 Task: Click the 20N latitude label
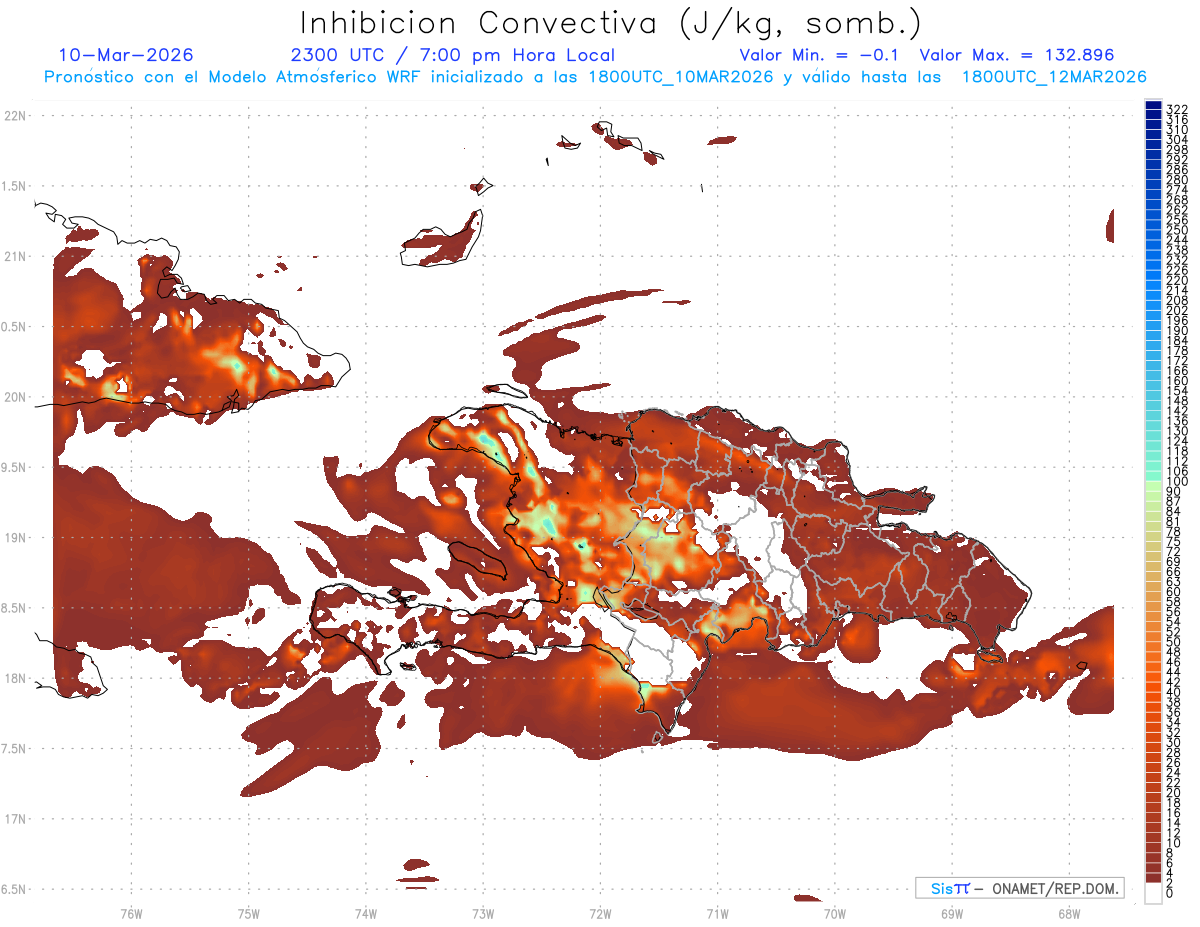[x=16, y=397]
